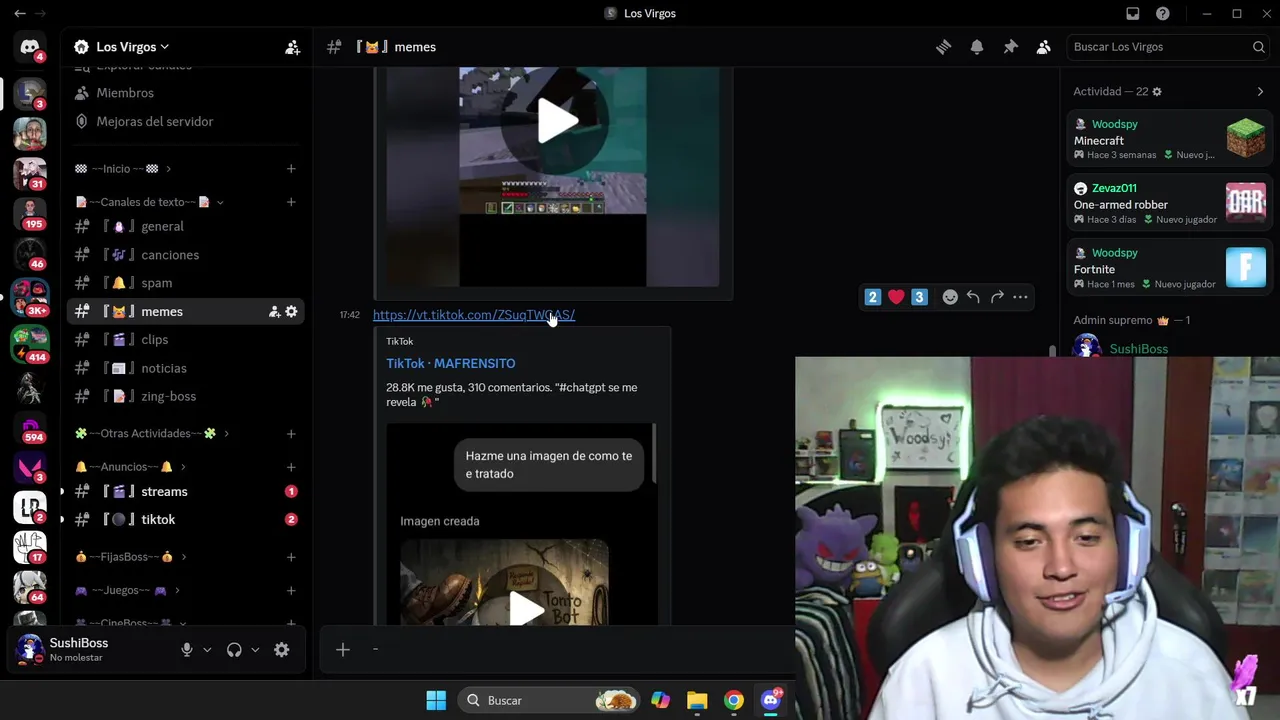The width and height of the screenshot is (1280, 720).
Task: Click the Windows taskbar Buscar search box
Action: tap(548, 700)
